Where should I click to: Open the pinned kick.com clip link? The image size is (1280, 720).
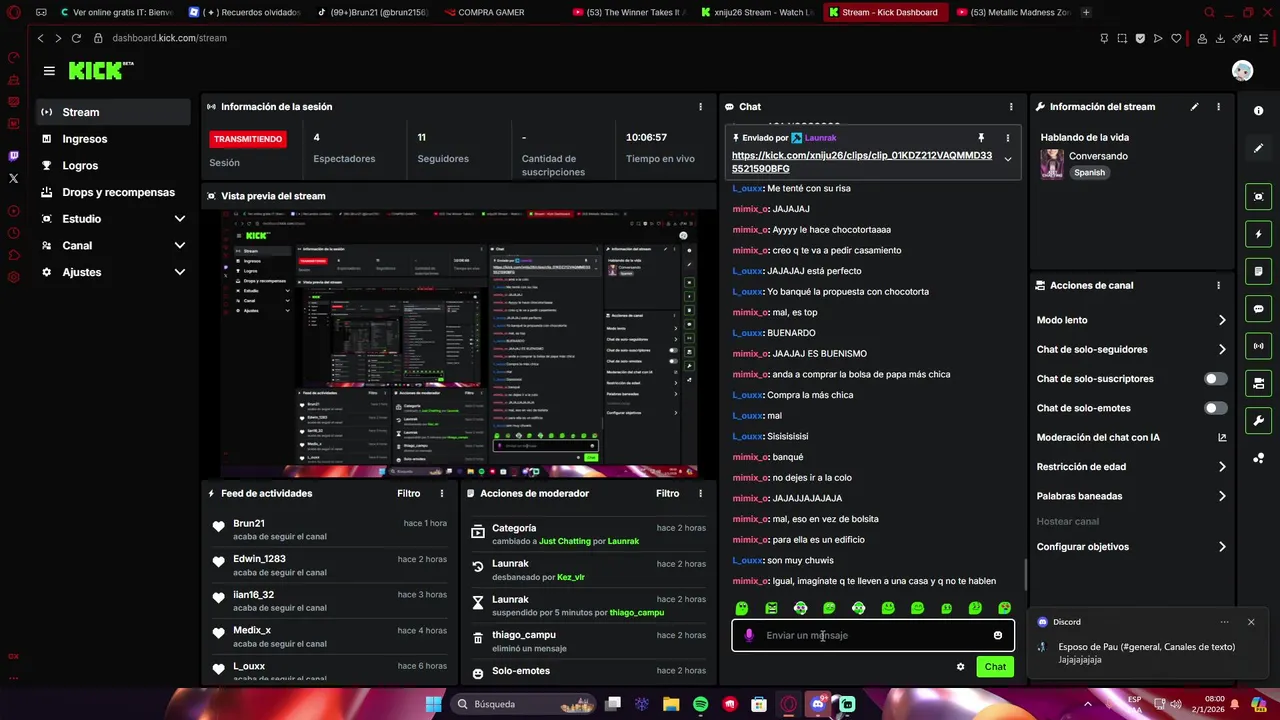(862, 162)
